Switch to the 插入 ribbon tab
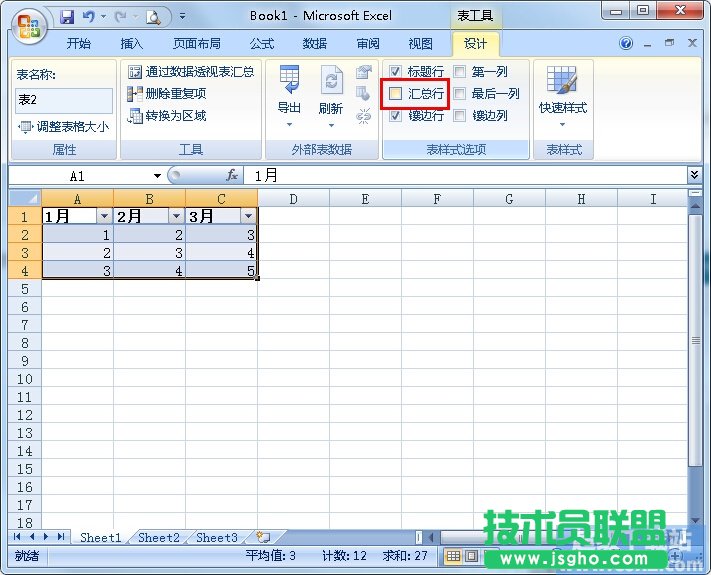This screenshot has height=575, width=711. pyautogui.click(x=131, y=44)
